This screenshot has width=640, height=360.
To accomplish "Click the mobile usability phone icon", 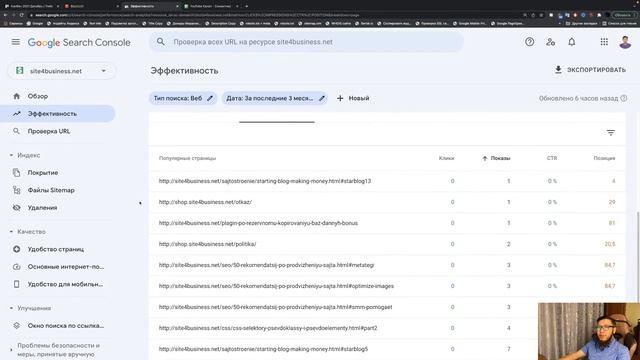I will point(16,284).
